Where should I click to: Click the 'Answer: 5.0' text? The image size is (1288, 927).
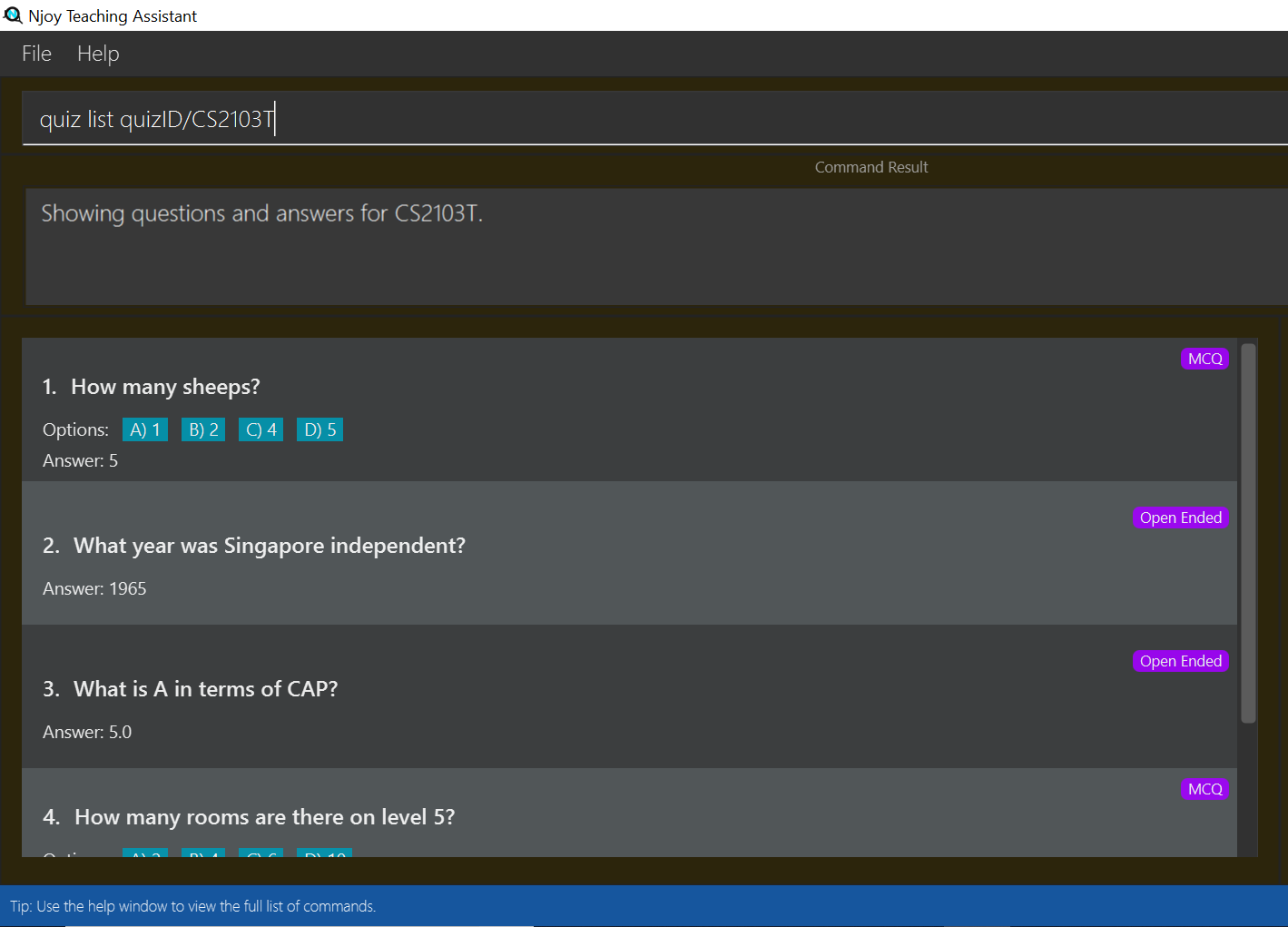coord(87,732)
